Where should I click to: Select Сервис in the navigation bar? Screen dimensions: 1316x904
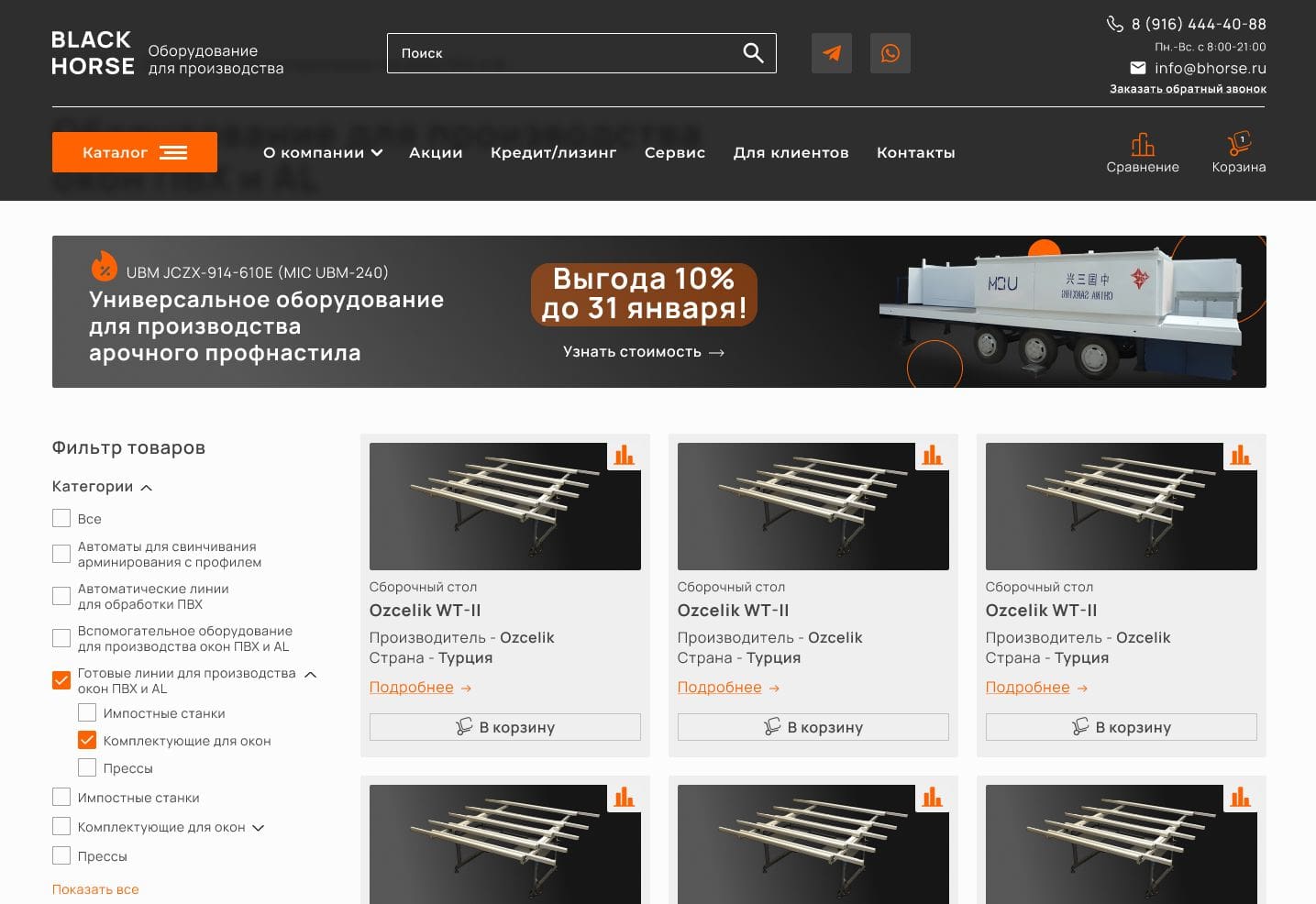[x=675, y=153]
